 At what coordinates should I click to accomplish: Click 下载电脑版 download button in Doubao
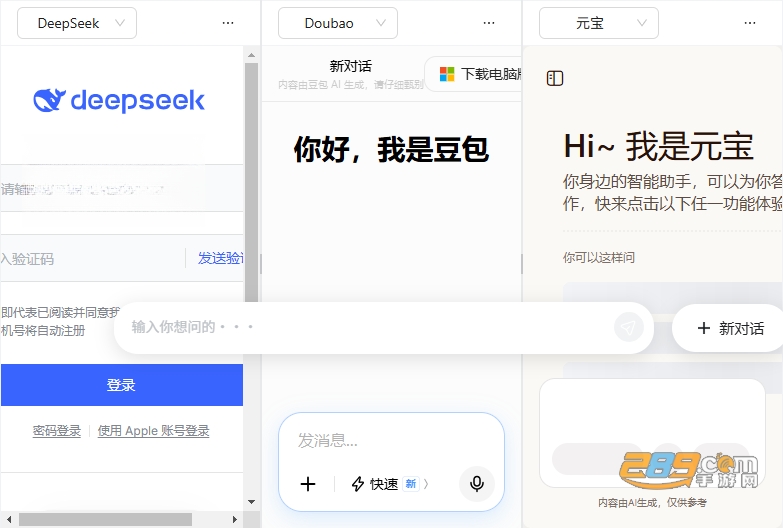click(473, 74)
